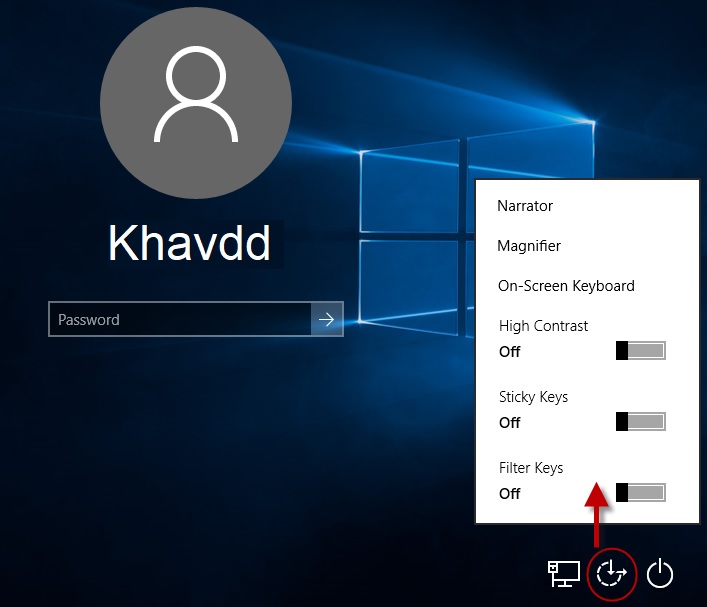The height and width of the screenshot is (607, 707).
Task: Focus the Password input field
Action: [180, 320]
